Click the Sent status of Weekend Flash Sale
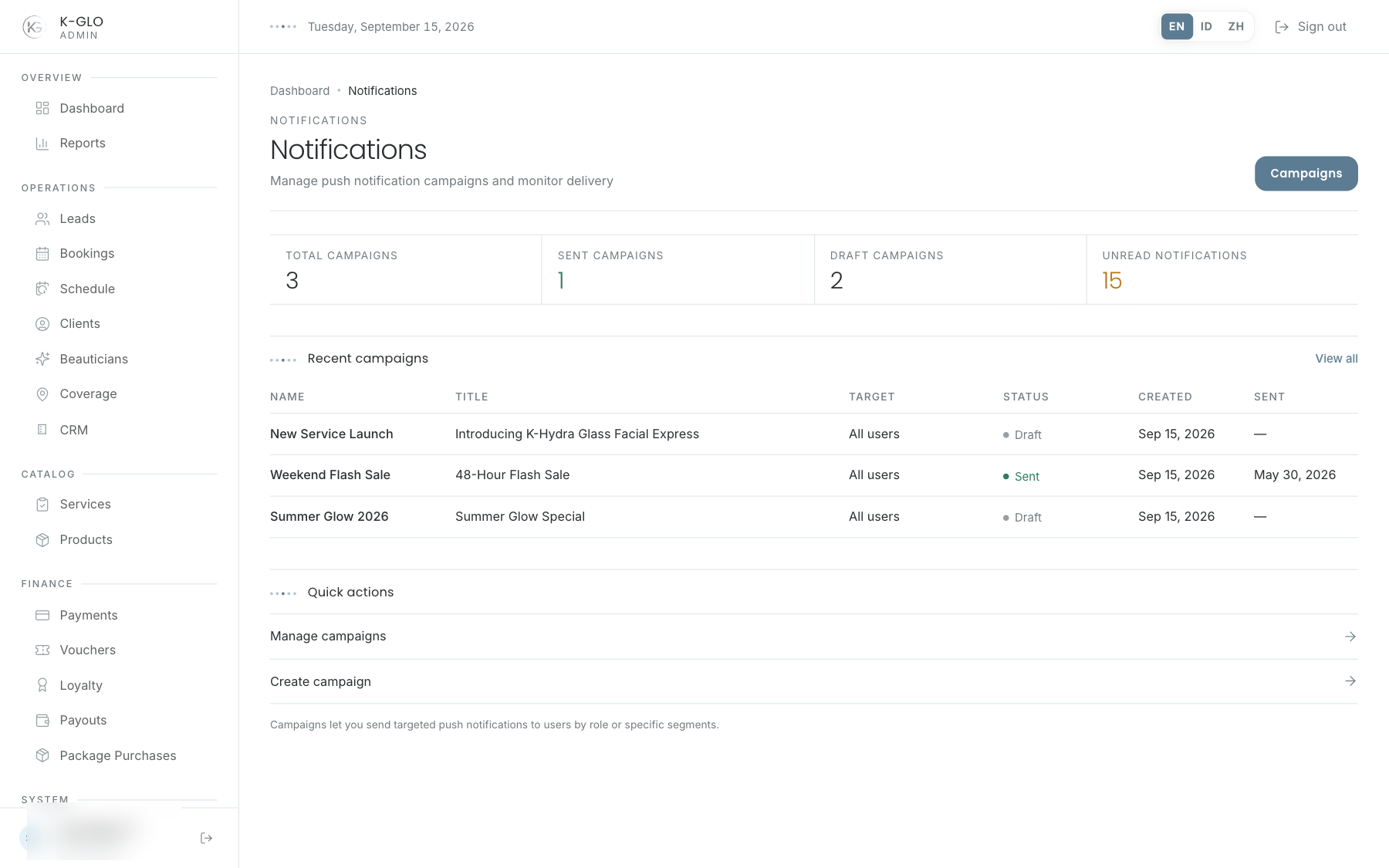1389x868 pixels. point(1021,477)
